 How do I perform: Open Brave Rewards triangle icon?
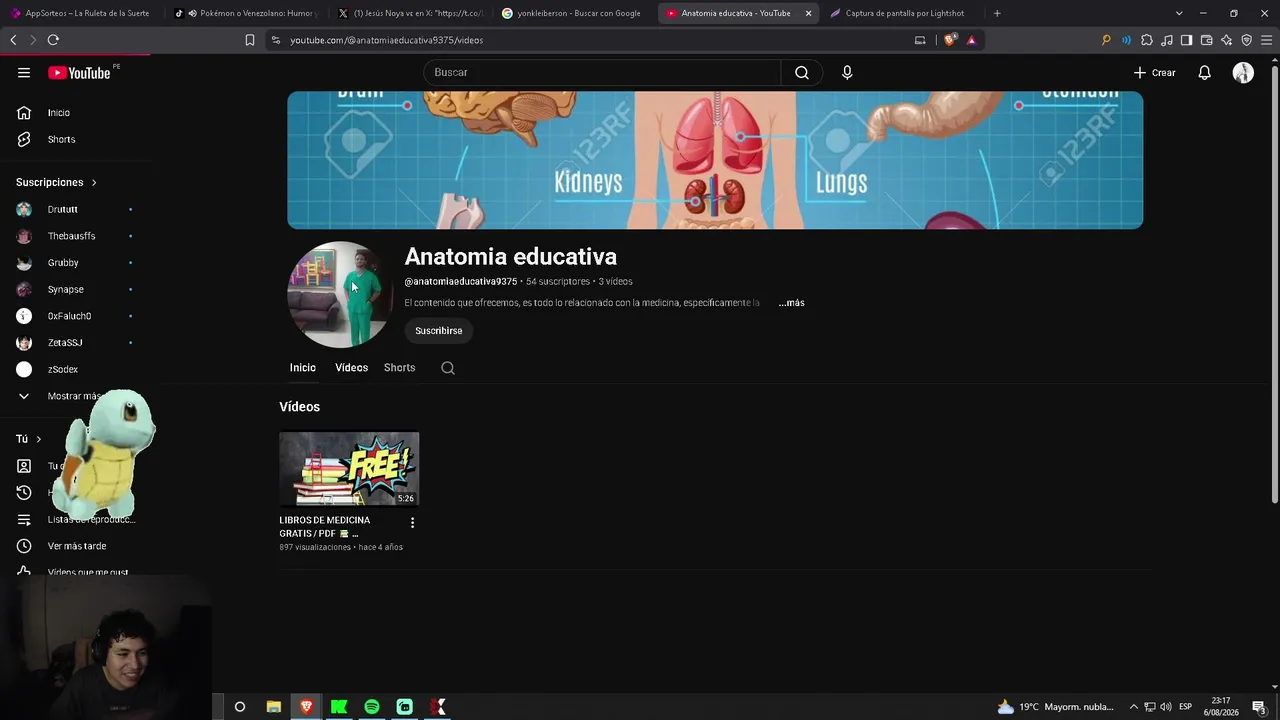point(971,40)
